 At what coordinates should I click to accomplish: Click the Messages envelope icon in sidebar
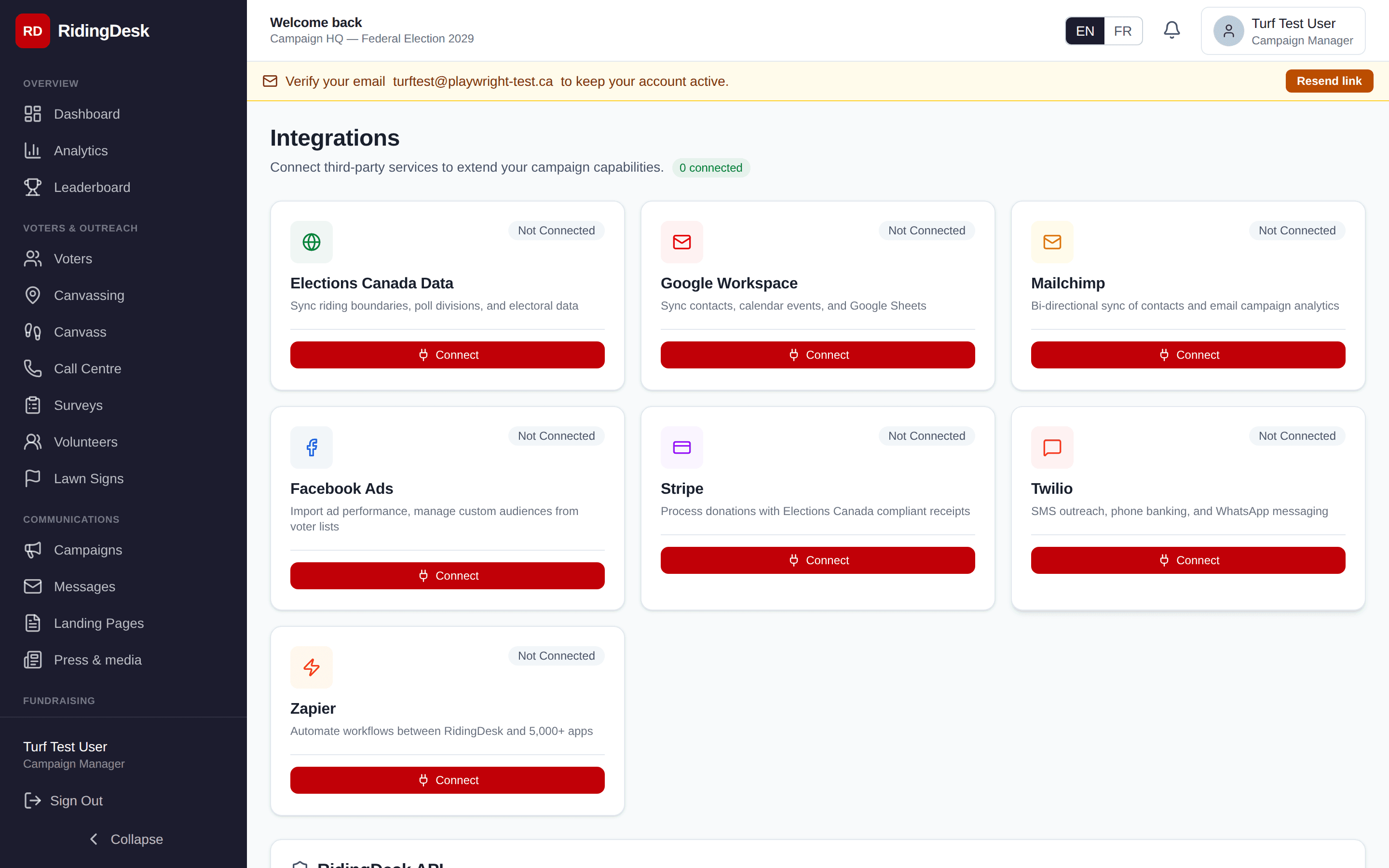[x=33, y=586]
